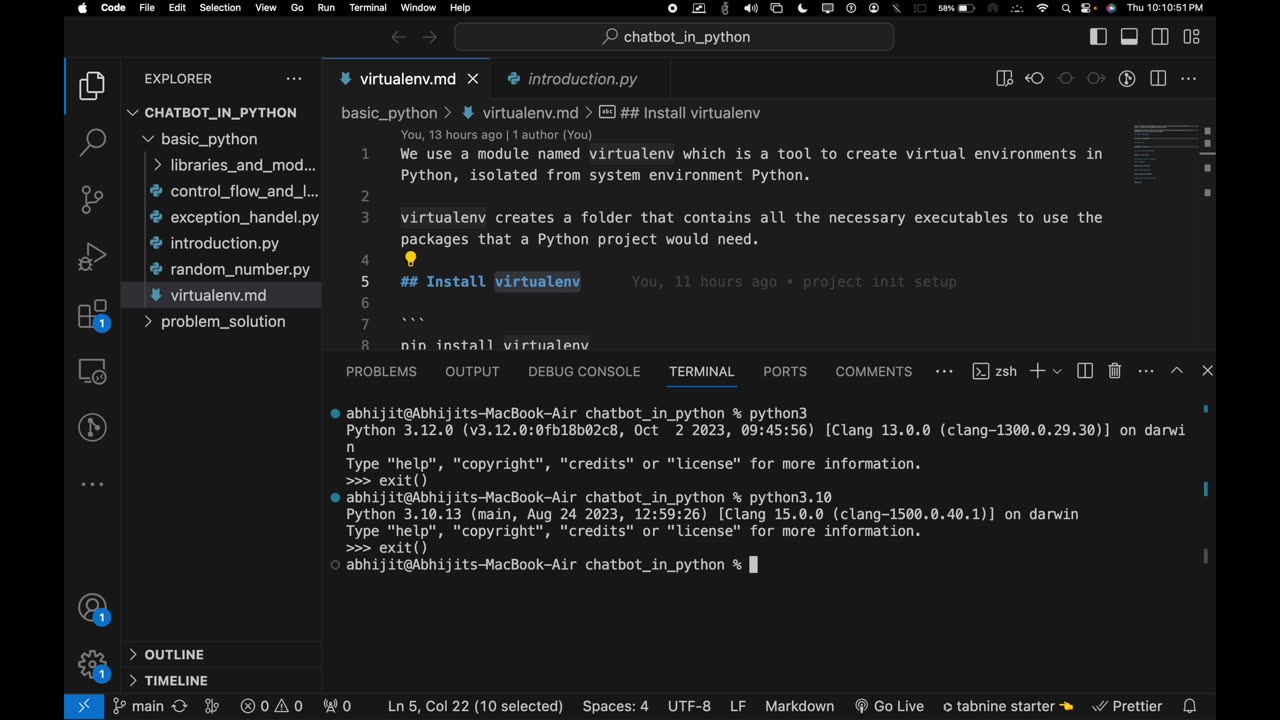Click tabnine starter status item

1007,706
